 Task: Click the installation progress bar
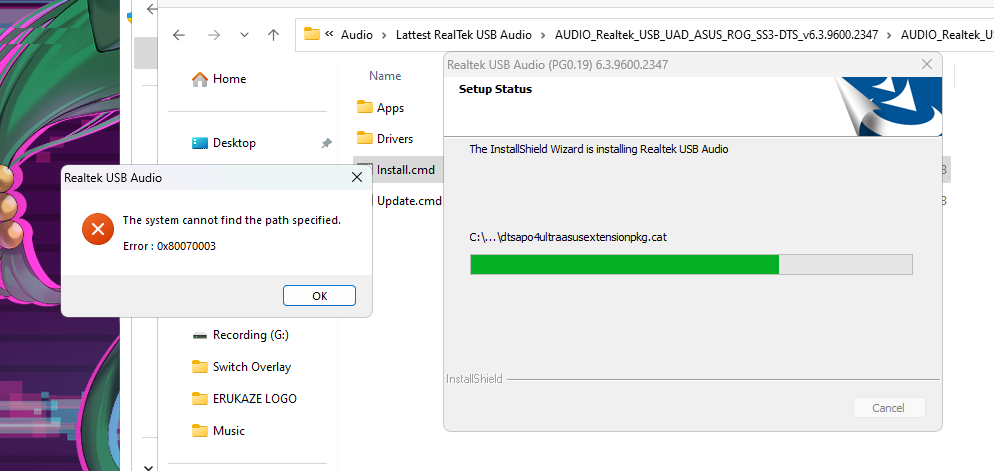691,264
